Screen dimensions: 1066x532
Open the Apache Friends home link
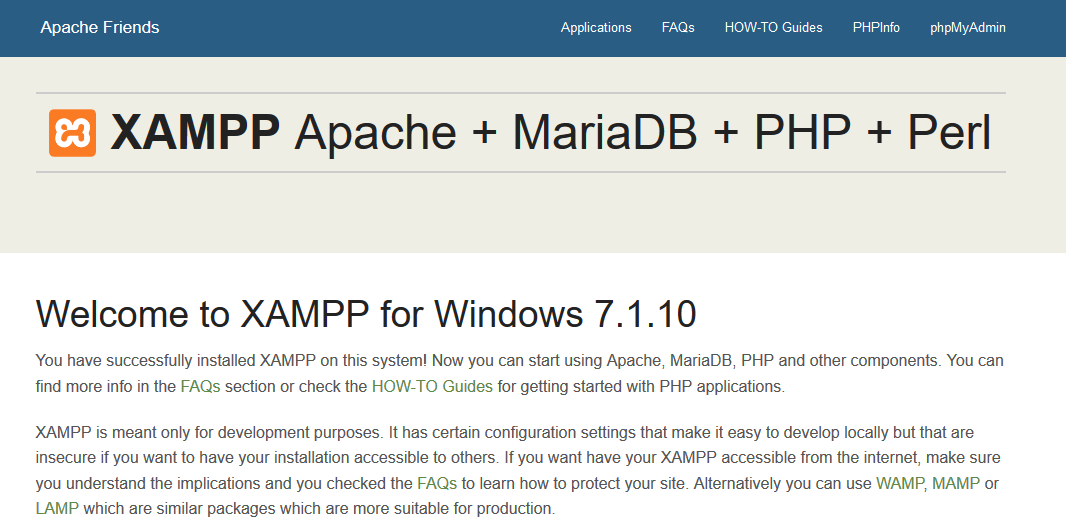click(x=100, y=28)
